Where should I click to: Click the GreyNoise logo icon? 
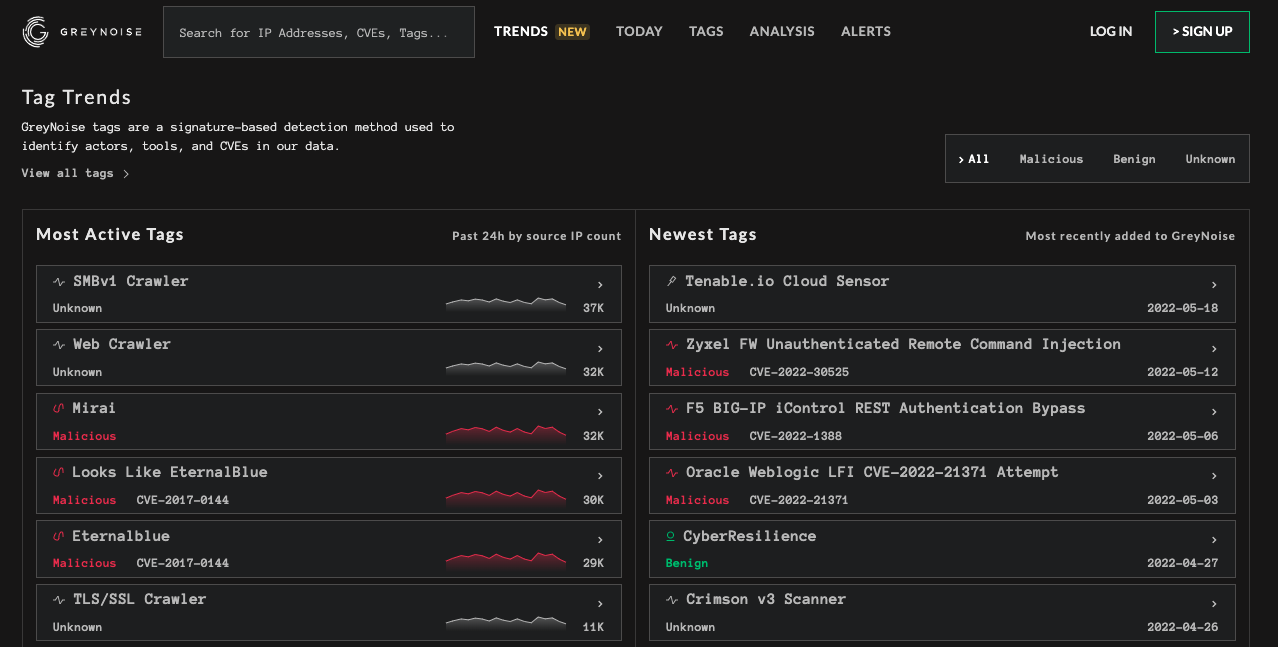point(36,32)
